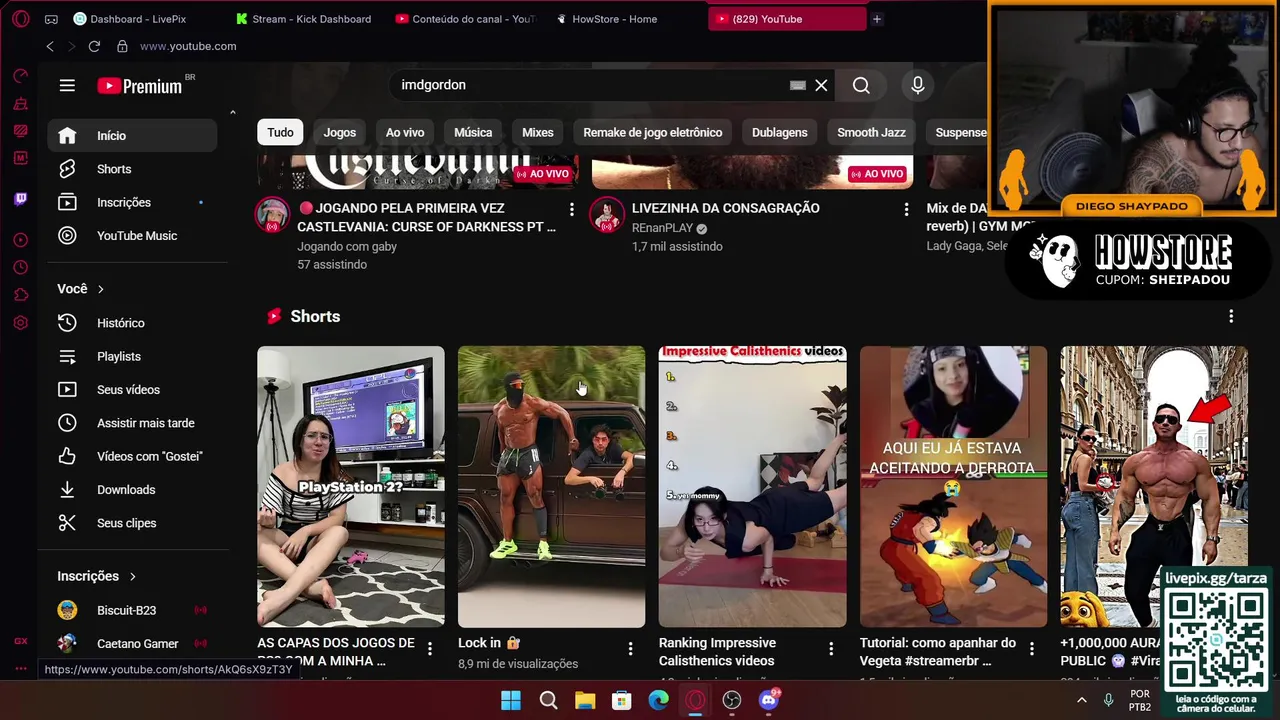Switch to Dashboard - LivePix tab

(x=138, y=19)
